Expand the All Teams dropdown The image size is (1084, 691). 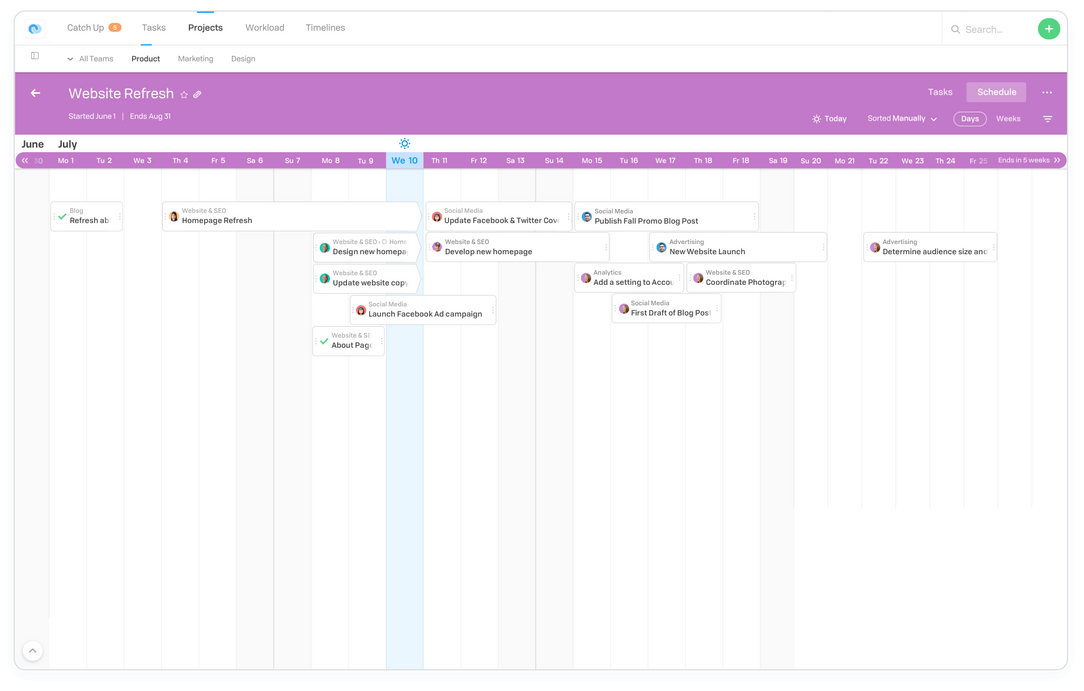tap(91, 59)
